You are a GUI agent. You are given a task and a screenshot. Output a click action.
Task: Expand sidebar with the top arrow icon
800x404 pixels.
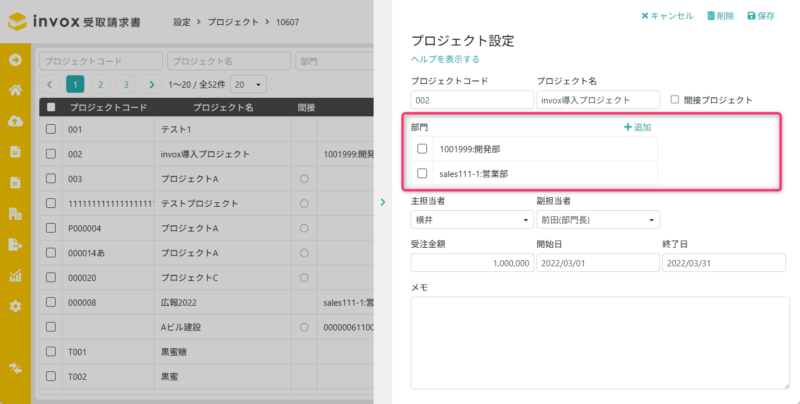(15, 59)
